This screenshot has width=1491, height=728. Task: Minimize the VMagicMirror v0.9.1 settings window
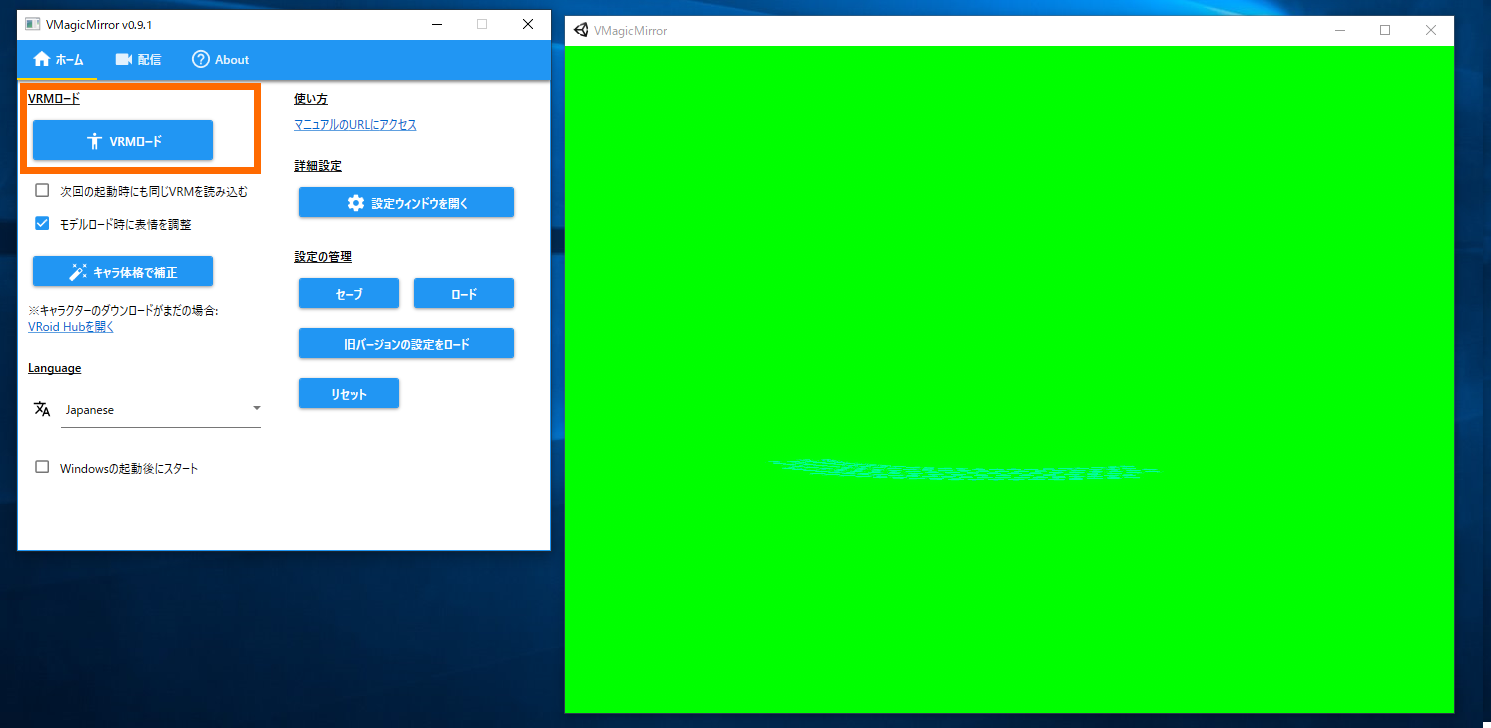435,23
